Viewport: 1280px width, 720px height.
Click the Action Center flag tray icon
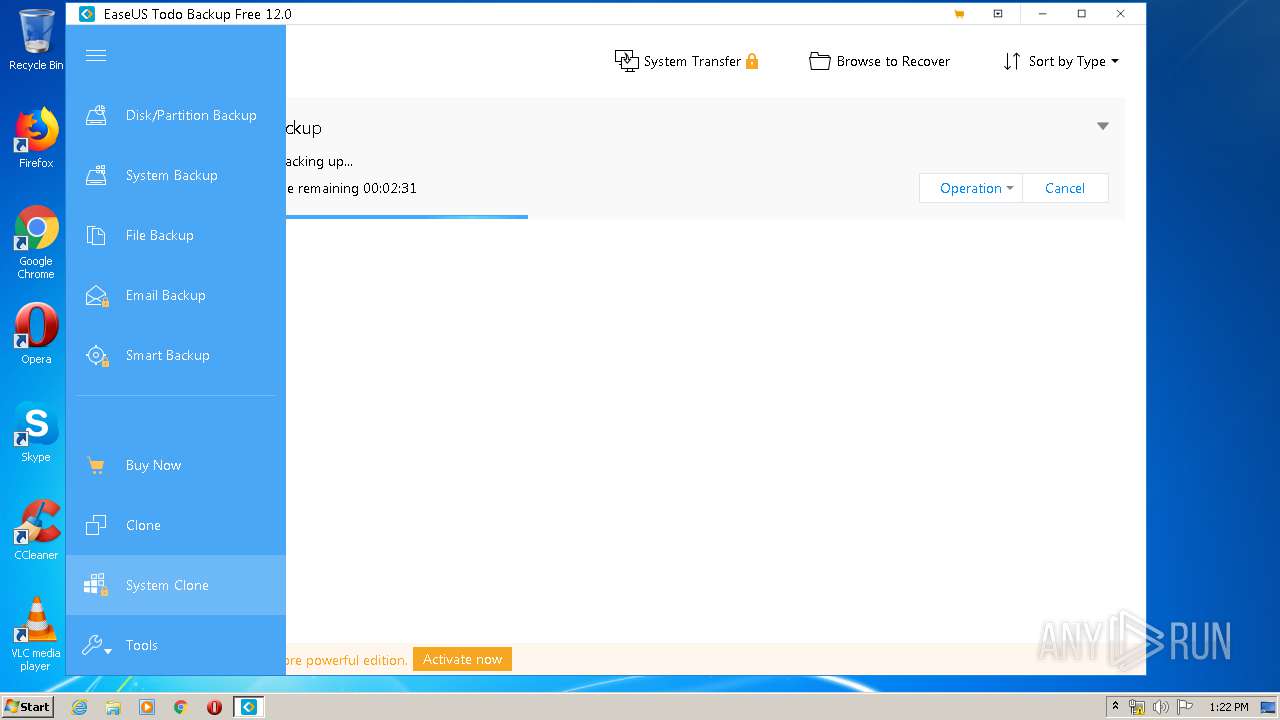(x=1185, y=707)
